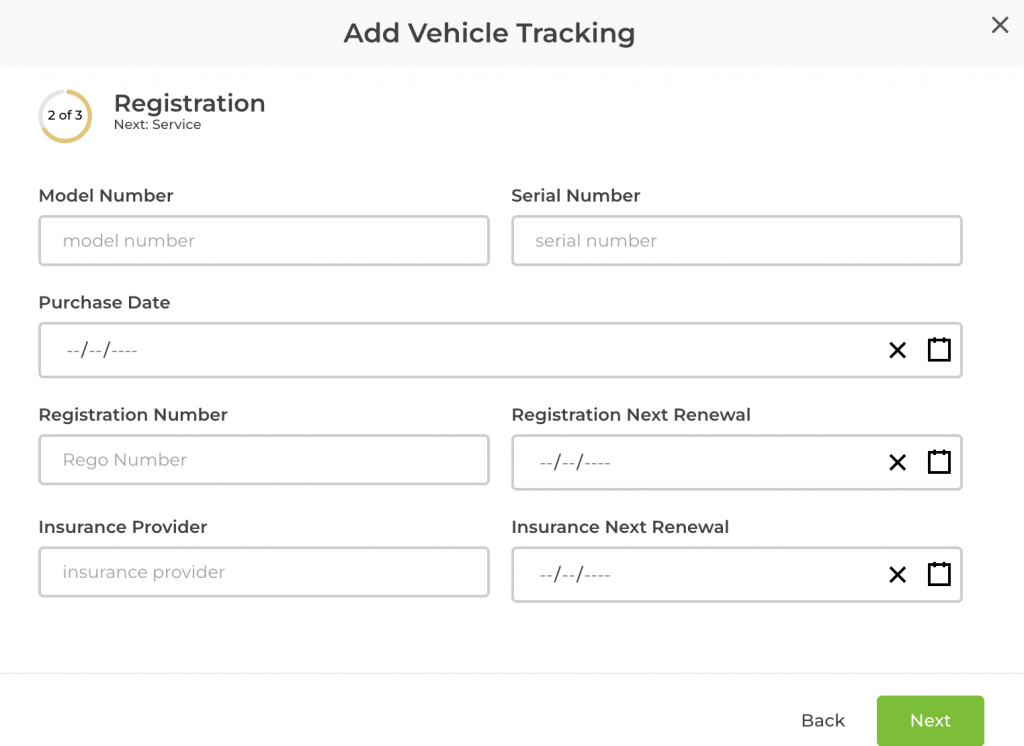1024x746 pixels.
Task: Click the 2 of 3 progress circle
Action: tap(65, 116)
